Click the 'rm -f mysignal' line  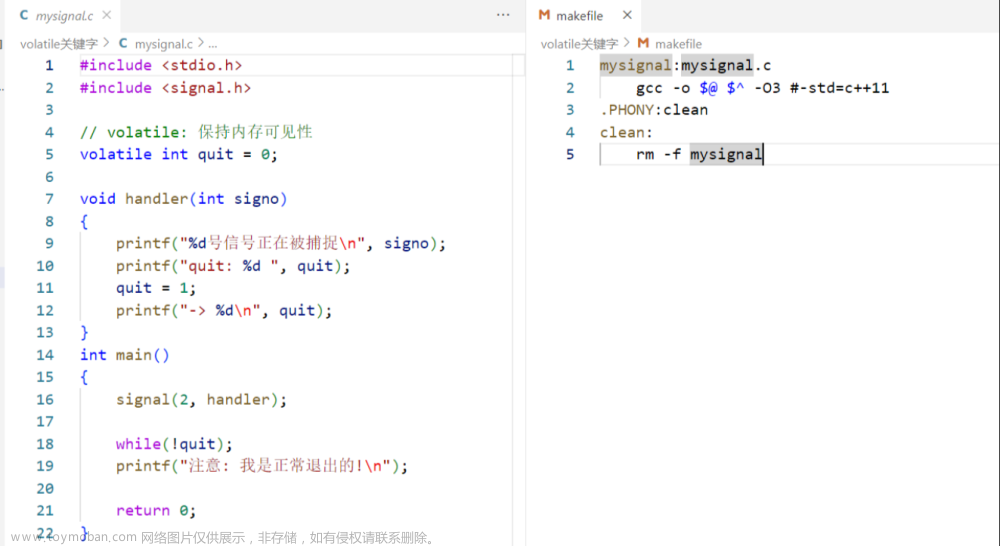[x=699, y=154]
